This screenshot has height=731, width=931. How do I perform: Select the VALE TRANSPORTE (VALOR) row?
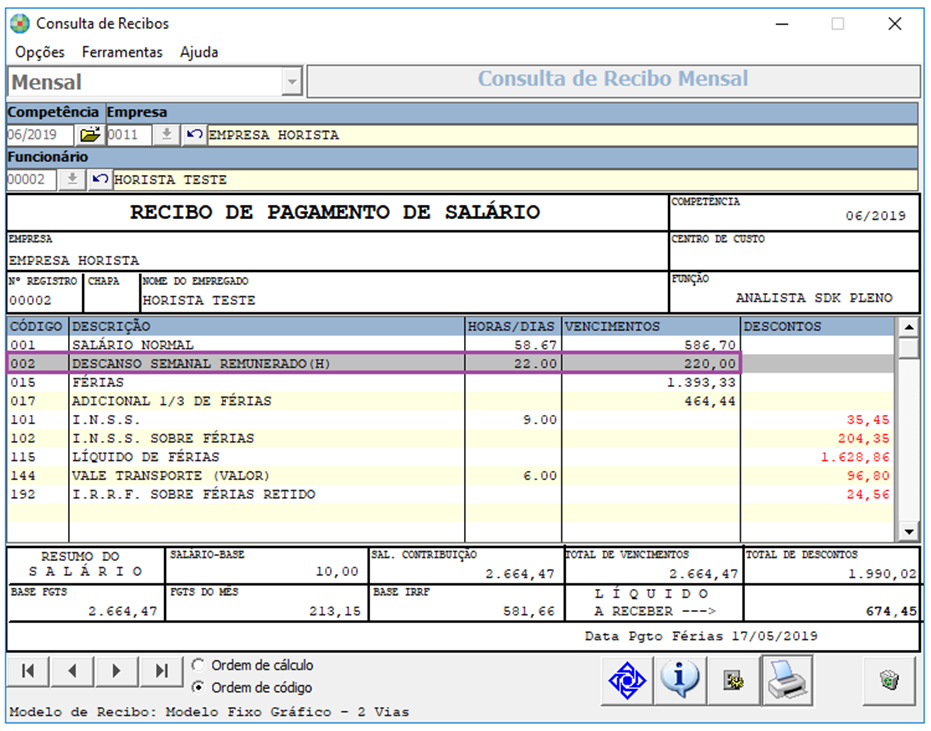pyautogui.click(x=450, y=476)
